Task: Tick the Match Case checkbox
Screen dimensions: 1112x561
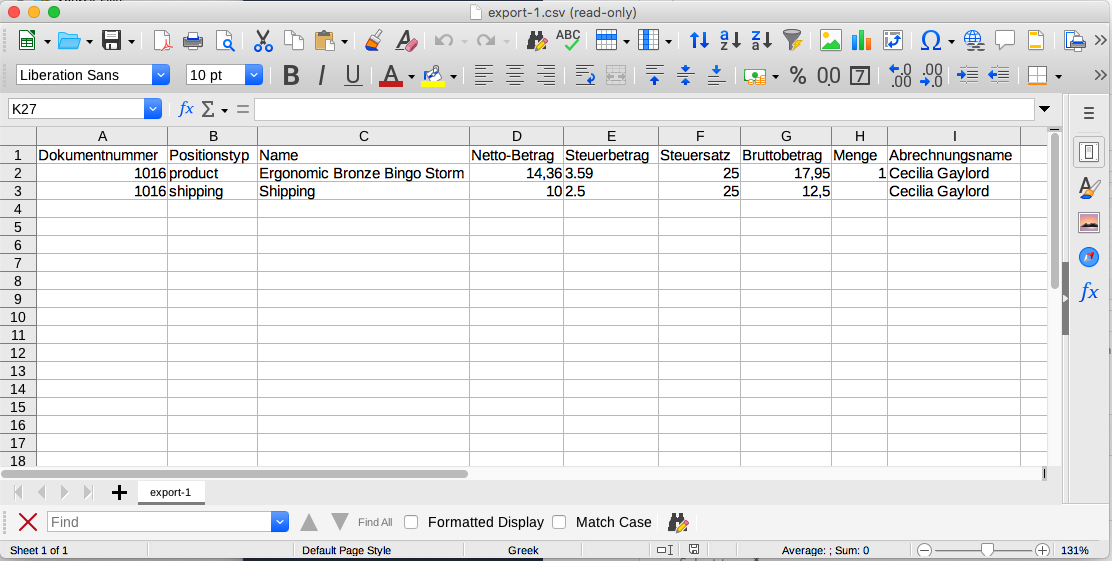Action: (559, 522)
